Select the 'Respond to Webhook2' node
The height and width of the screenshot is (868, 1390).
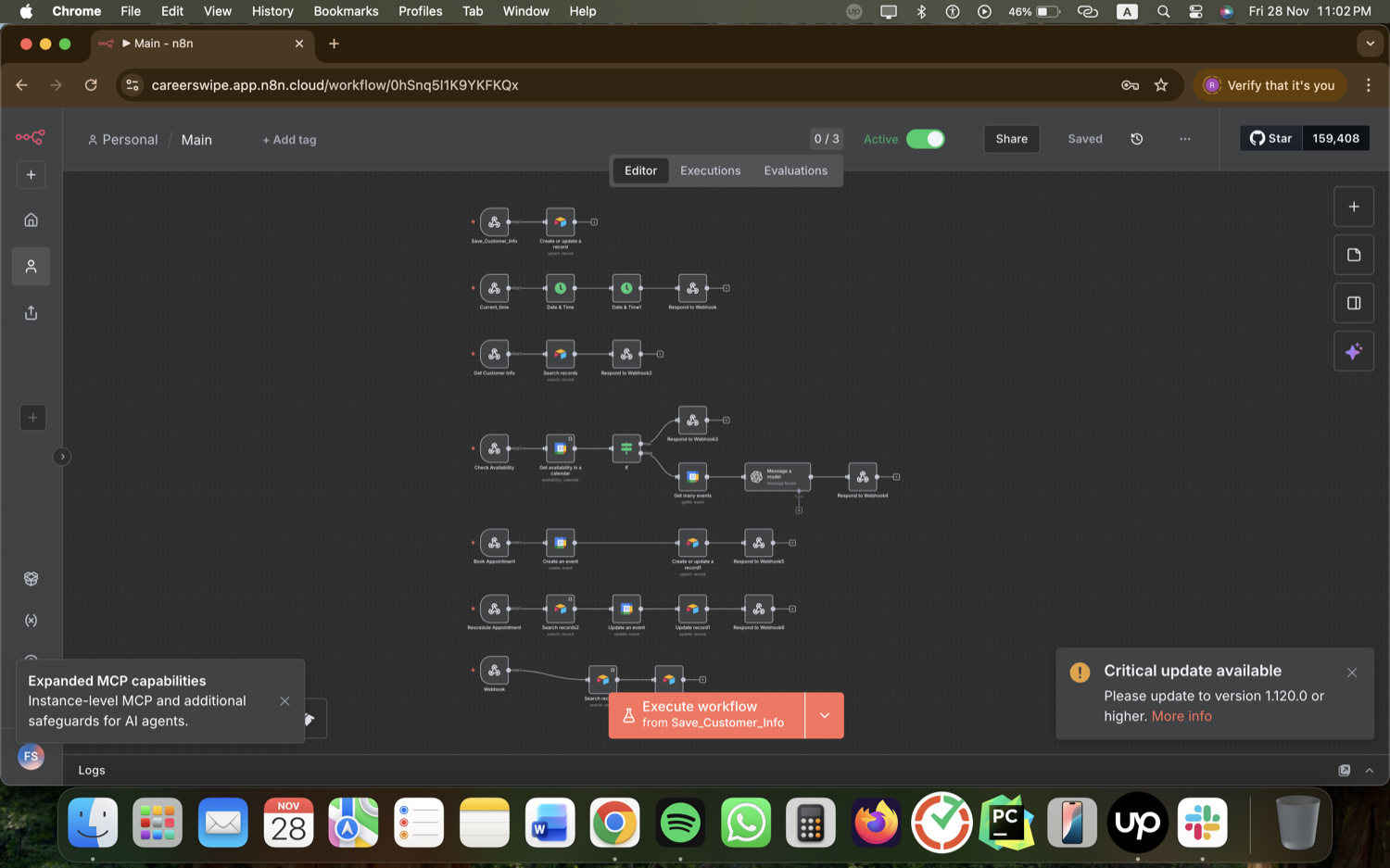click(x=626, y=354)
